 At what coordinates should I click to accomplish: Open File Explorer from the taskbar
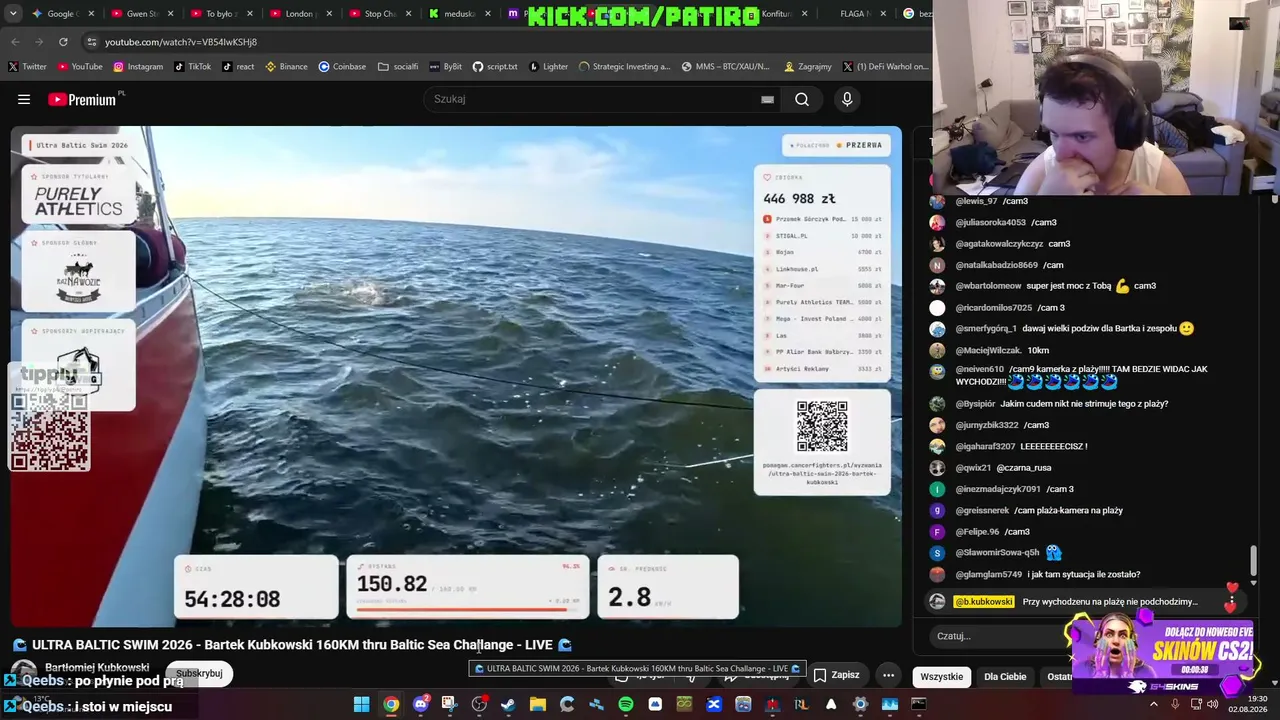click(538, 704)
